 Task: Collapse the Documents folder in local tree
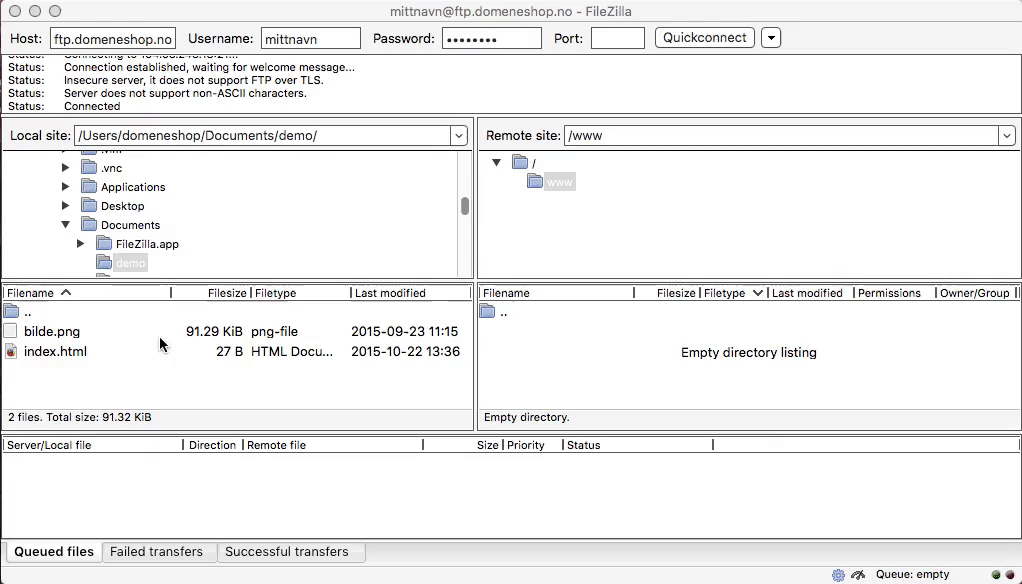[x=66, y=224]
